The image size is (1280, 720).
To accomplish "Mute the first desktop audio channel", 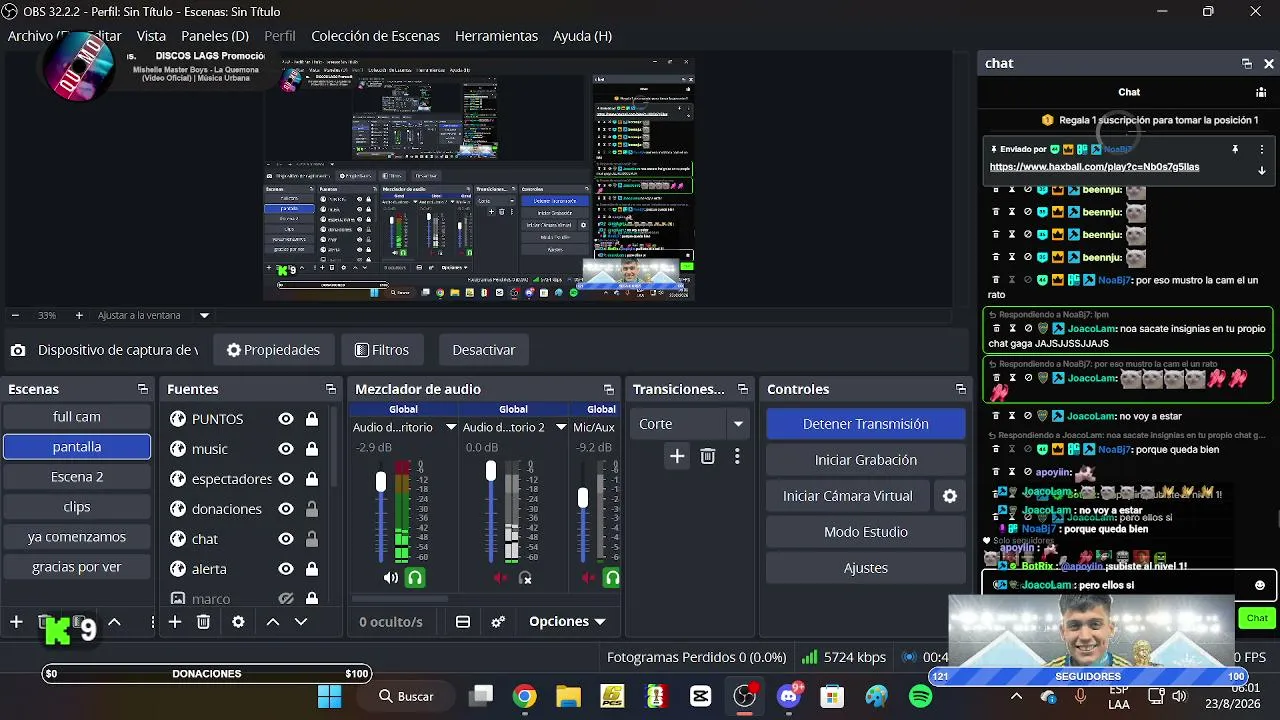I will click(391, 578).
